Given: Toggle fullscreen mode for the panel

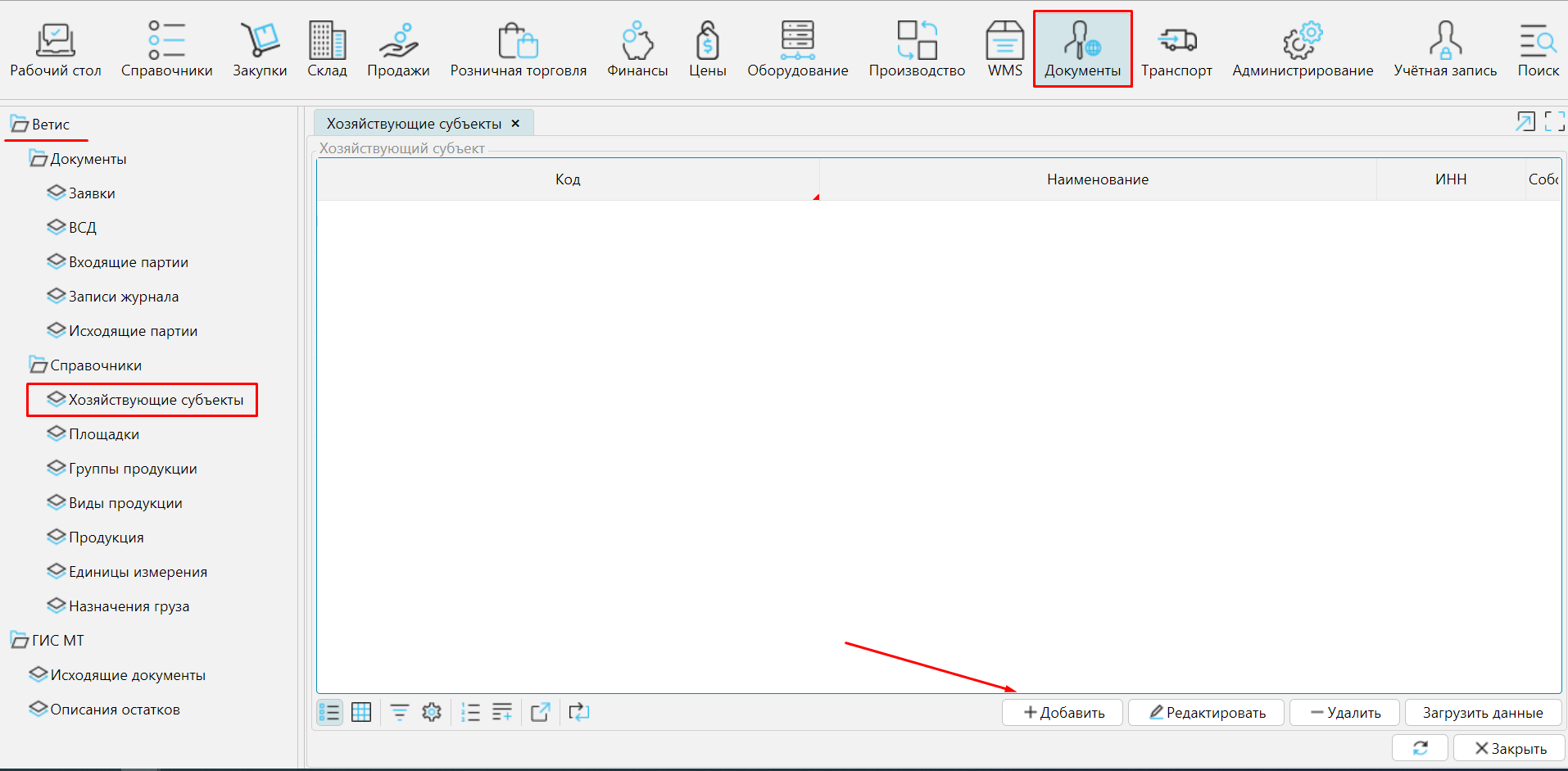Looking at the screenshot, I should click(x=1554, y=122).
